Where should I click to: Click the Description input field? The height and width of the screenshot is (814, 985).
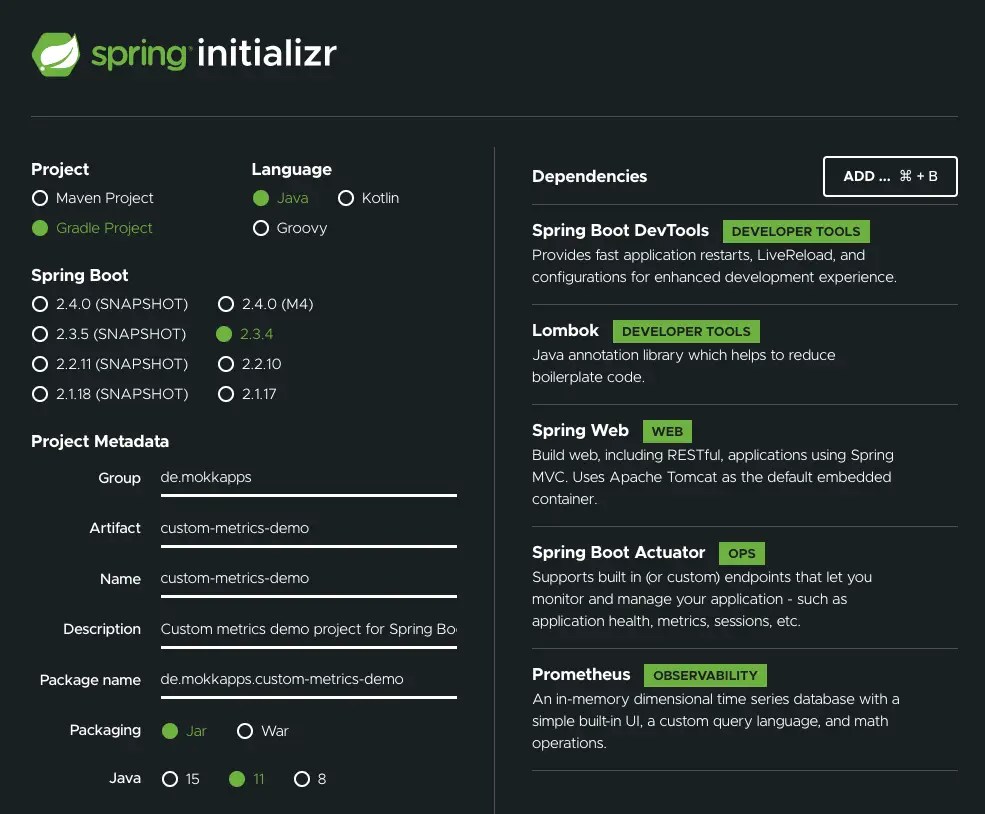[308, 629]
